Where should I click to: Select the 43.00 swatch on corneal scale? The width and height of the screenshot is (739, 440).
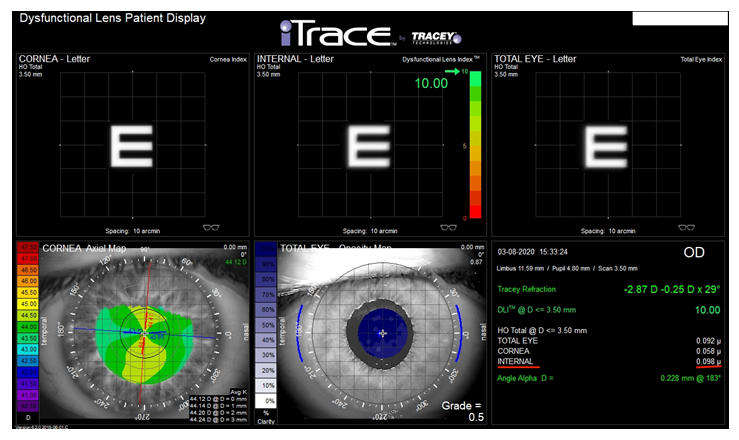click(x=28, y=350)
